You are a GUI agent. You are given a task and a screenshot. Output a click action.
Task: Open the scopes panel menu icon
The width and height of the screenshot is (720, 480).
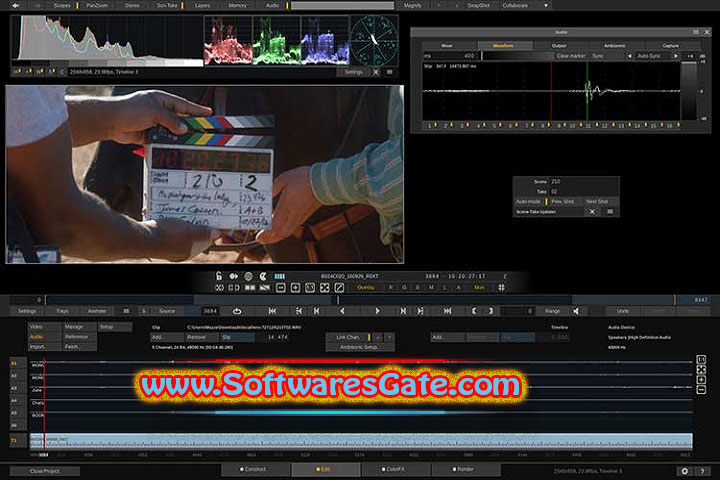click(390, 72)
